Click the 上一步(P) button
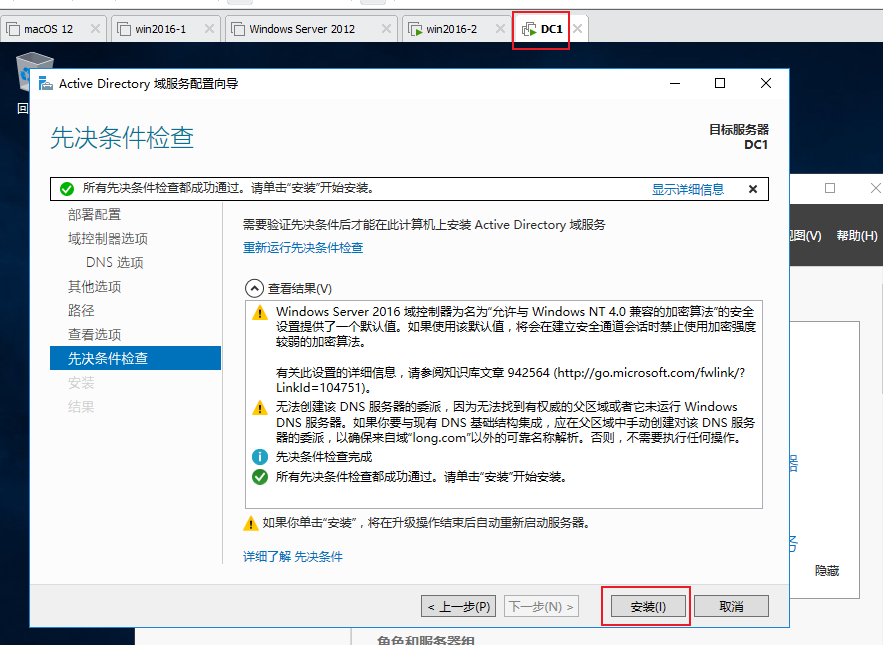The width and height of the screenshot is (883, 645). pos(459,607)
